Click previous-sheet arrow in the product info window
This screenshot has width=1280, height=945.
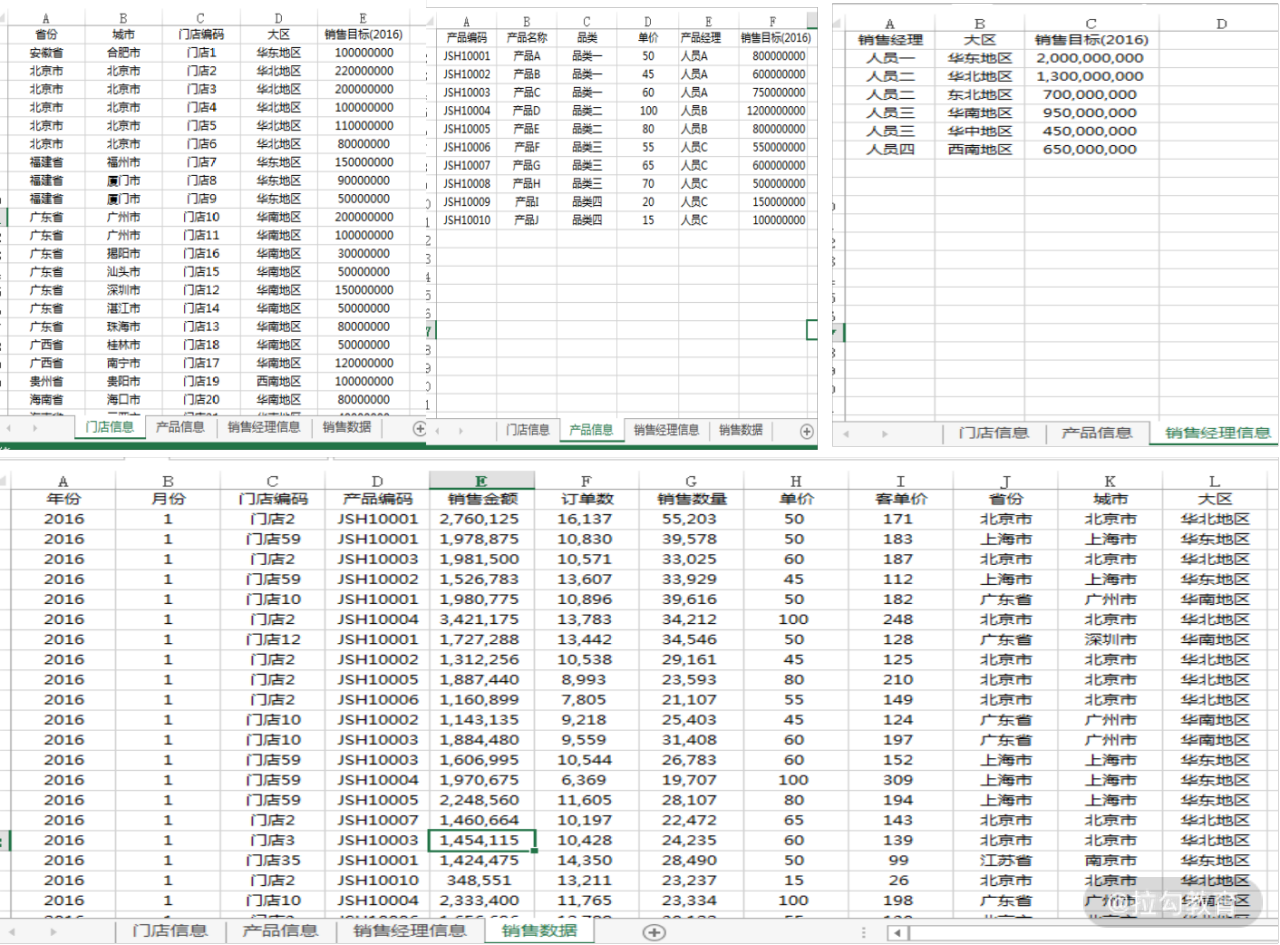coord(437,431)
